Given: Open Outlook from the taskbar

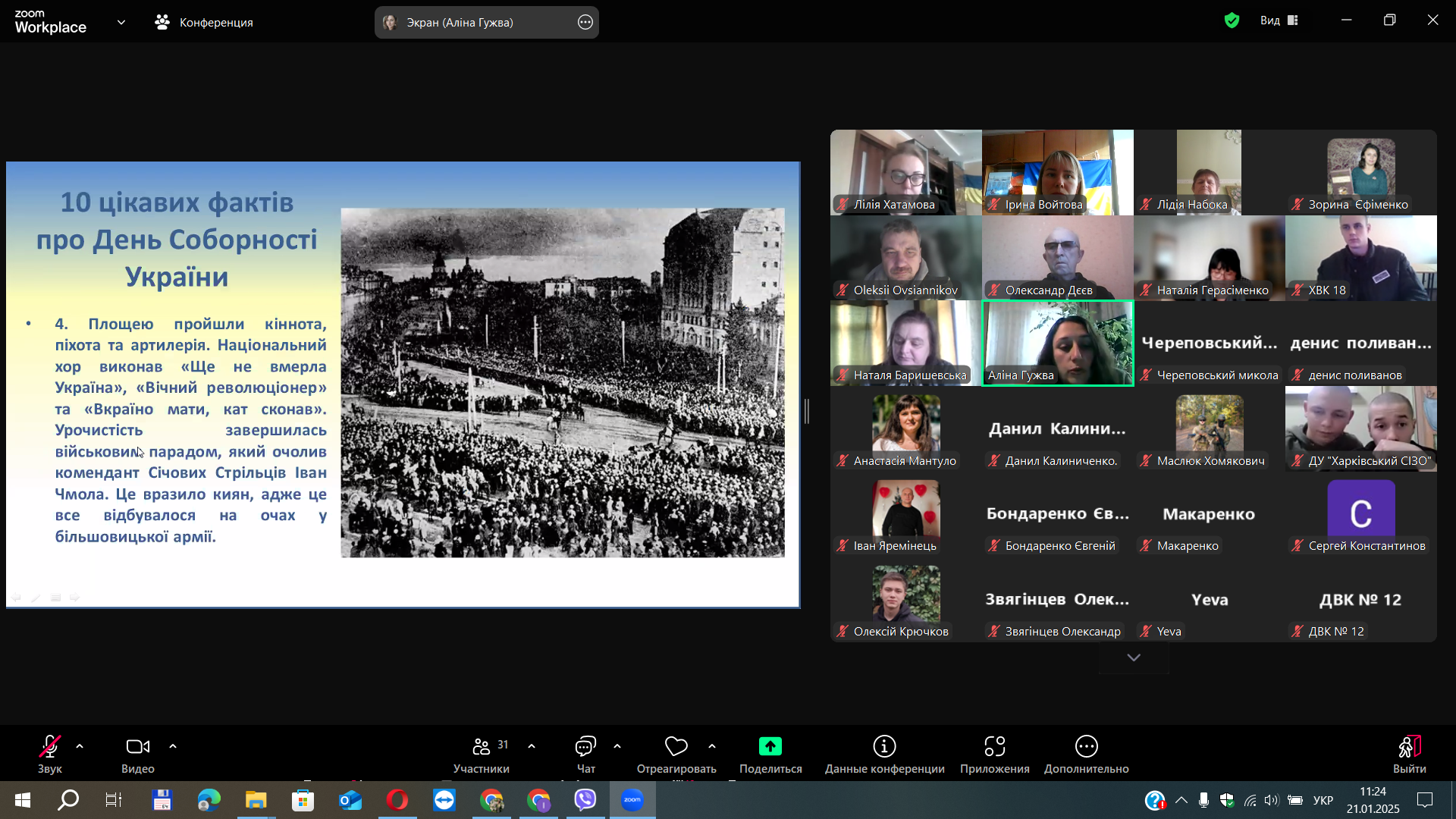Looking at the screenshot, I should pos(350,800).
